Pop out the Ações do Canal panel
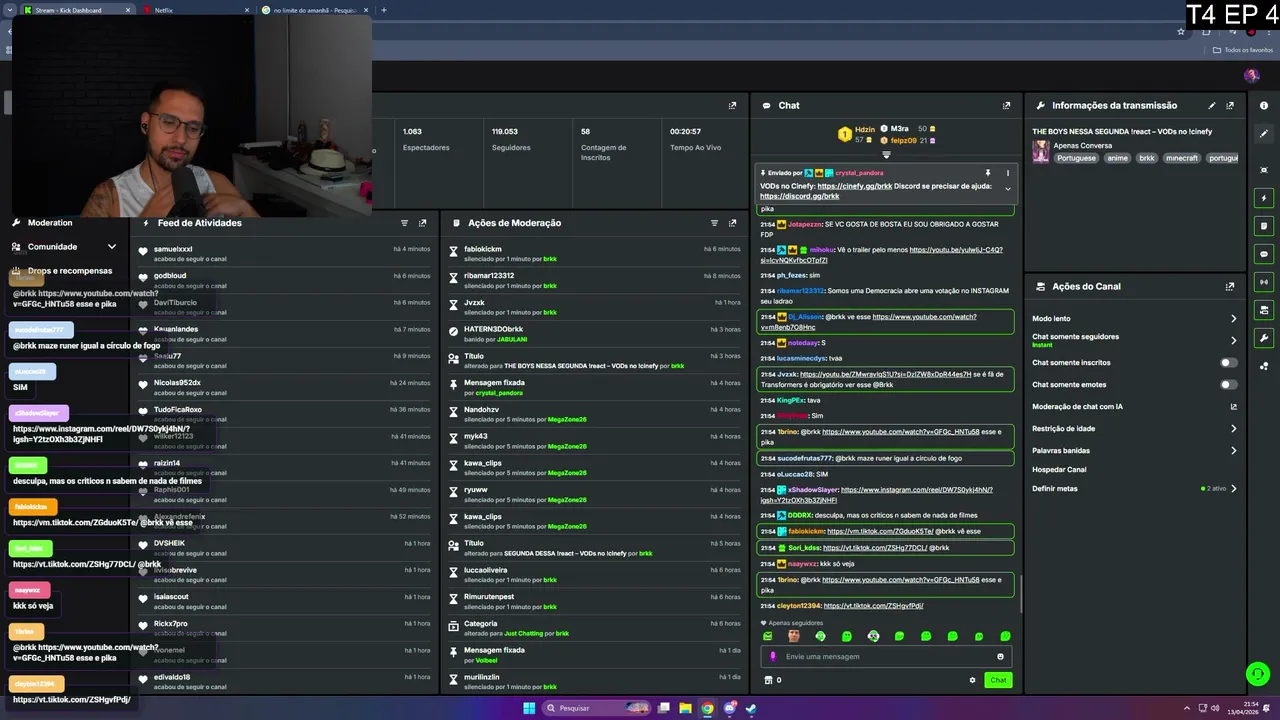The width and height of the screenshot is (1280, 720). tap(1230, 286)
